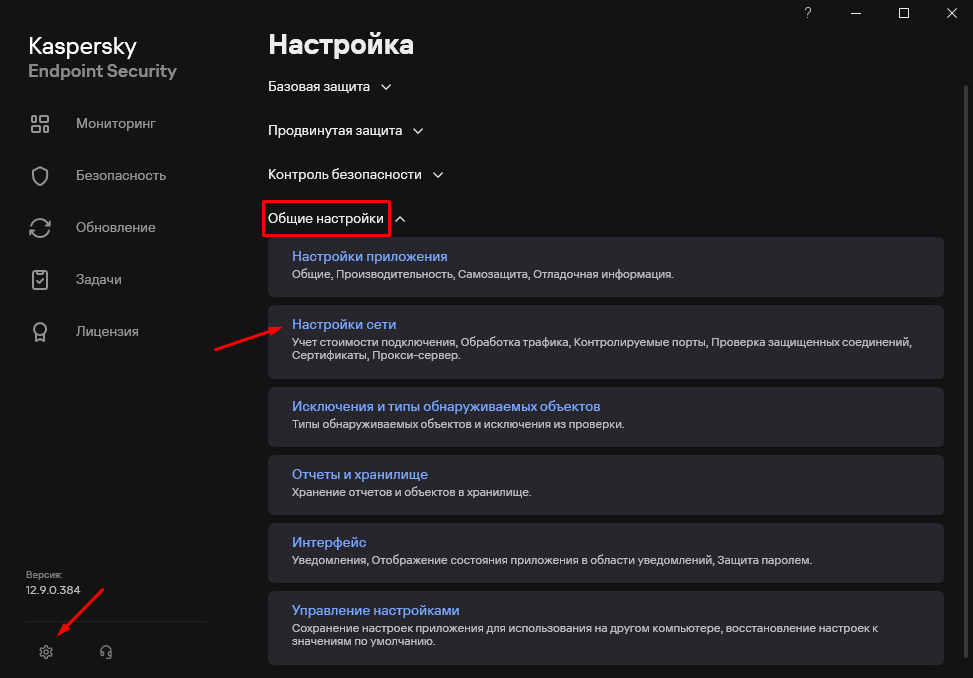973x678 pixels.
Task: Click the Security shield icon
Action: coord(40,176)
